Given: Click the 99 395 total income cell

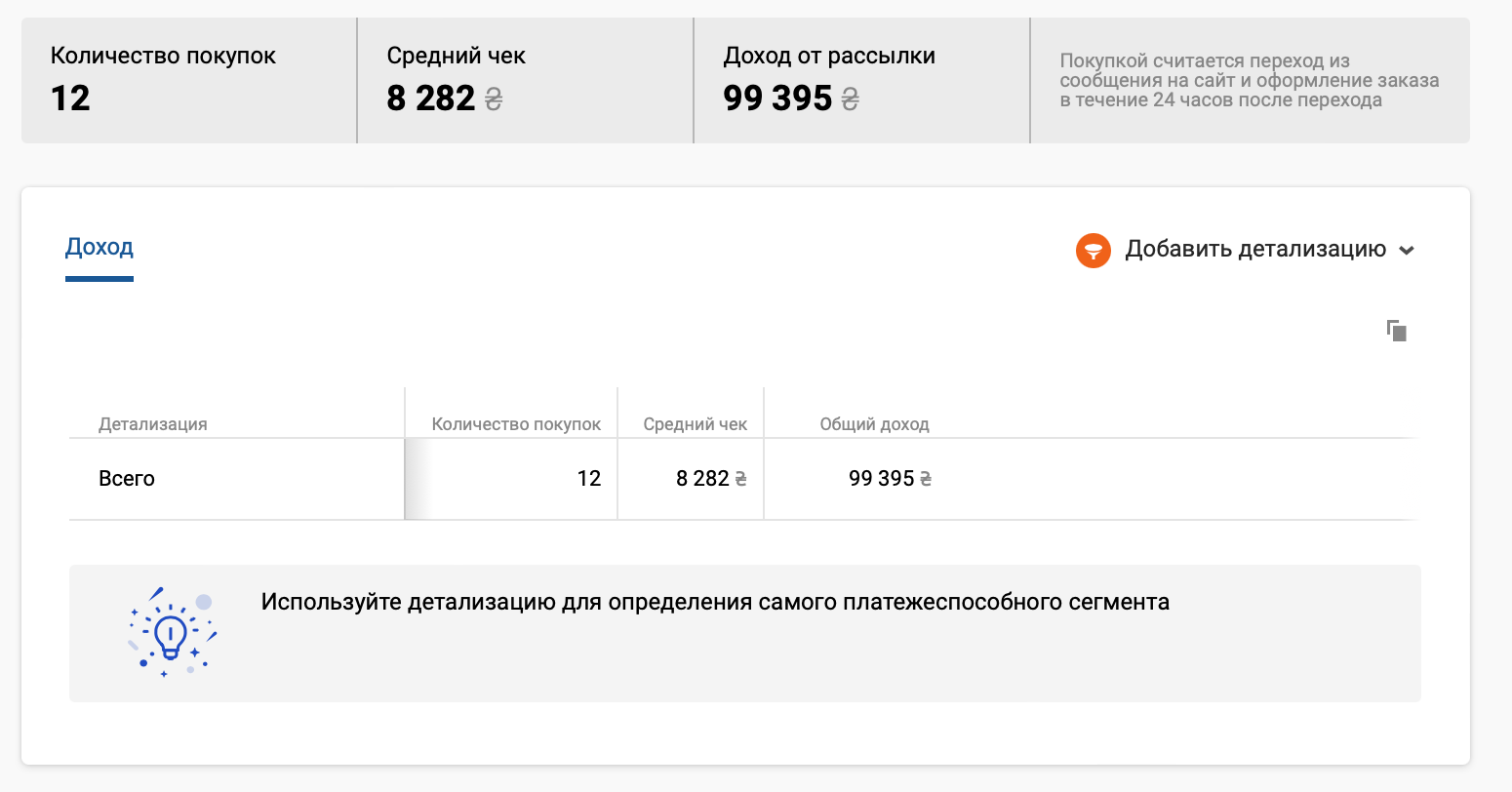Looking at the screenshot, I should (x=881, y=479).
